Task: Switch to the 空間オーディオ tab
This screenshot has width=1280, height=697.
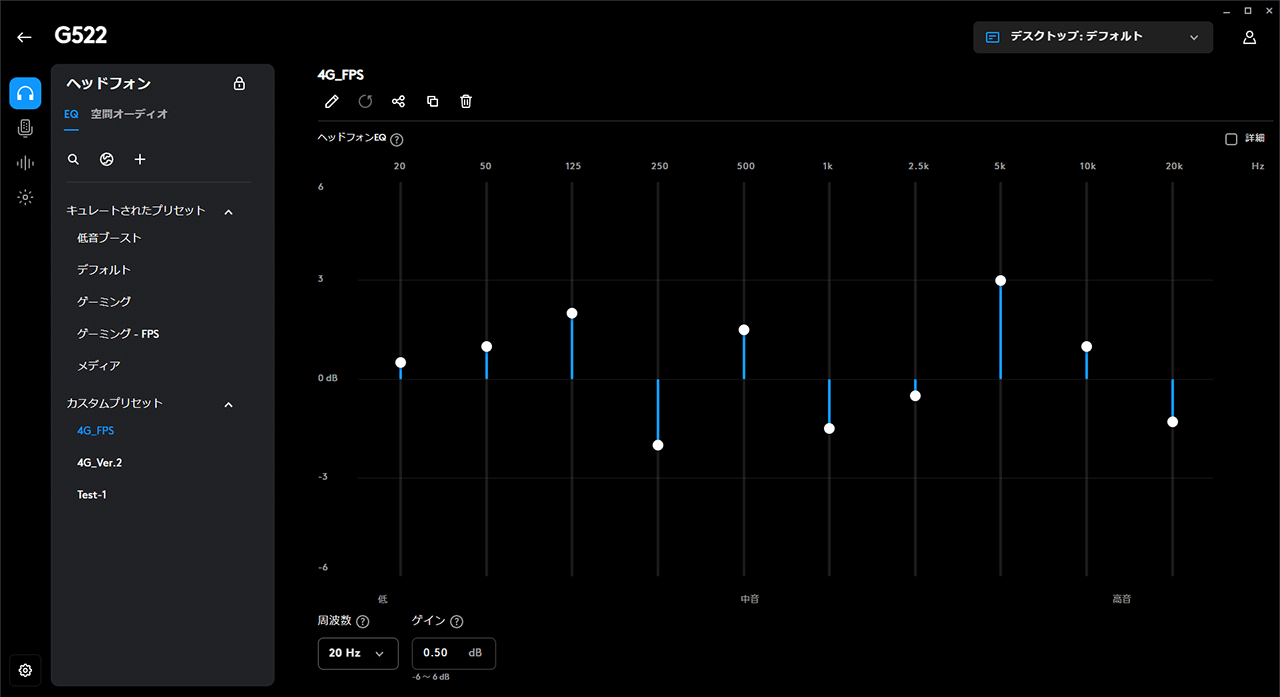Action: tap(129, 114)
